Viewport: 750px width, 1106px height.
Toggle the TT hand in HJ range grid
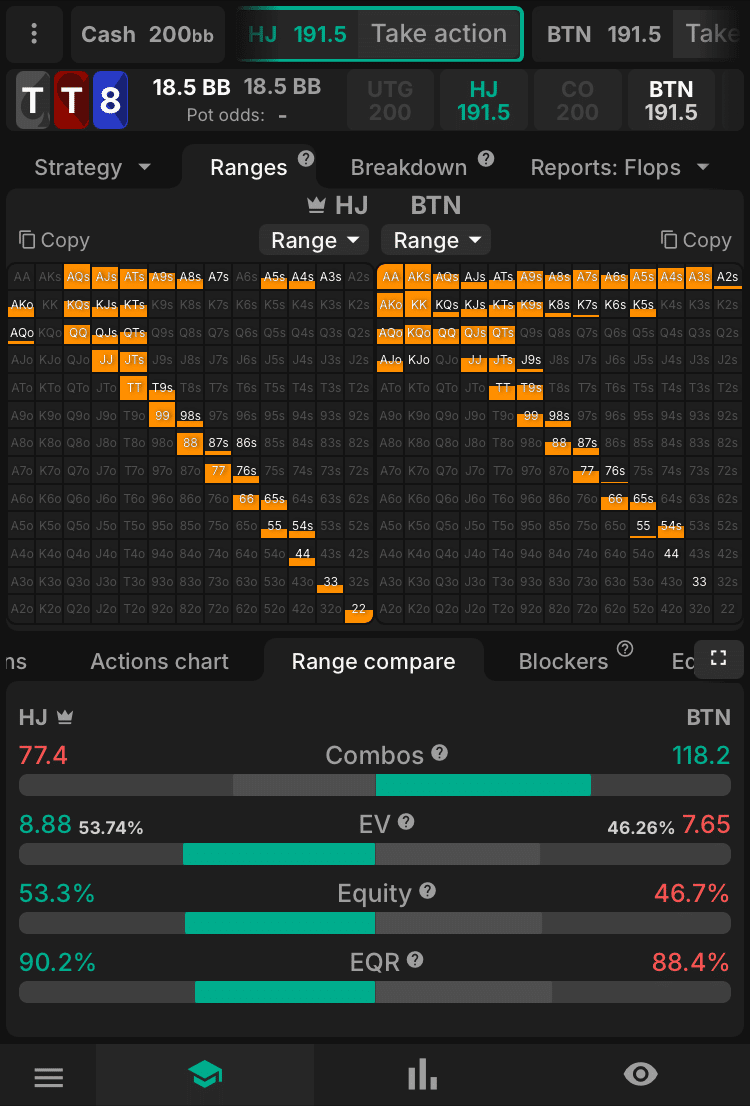pos(133,386)
